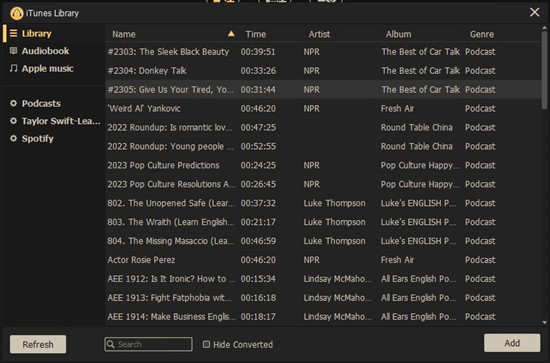Screen dimensions: 550x363
Task: Select '#2304: Donkey Talk' track
Action: pyautogui.click(x=323, y=70)
